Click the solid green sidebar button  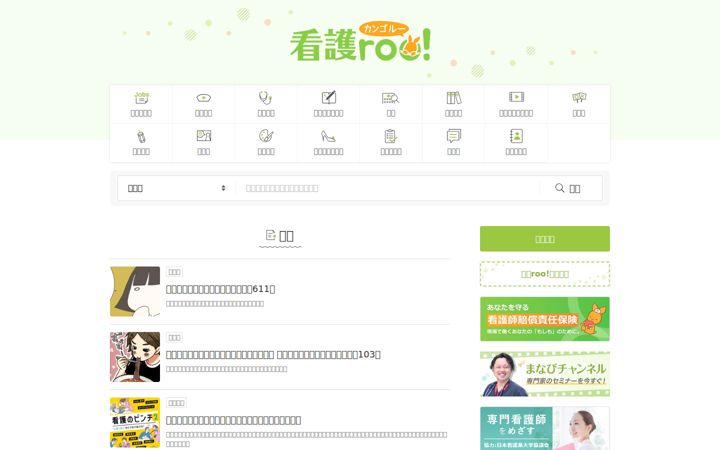pyautogui.click(x=545, y=239)
